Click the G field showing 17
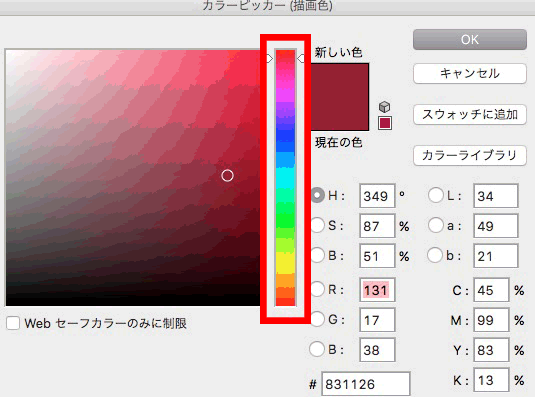 click(377, 320)
